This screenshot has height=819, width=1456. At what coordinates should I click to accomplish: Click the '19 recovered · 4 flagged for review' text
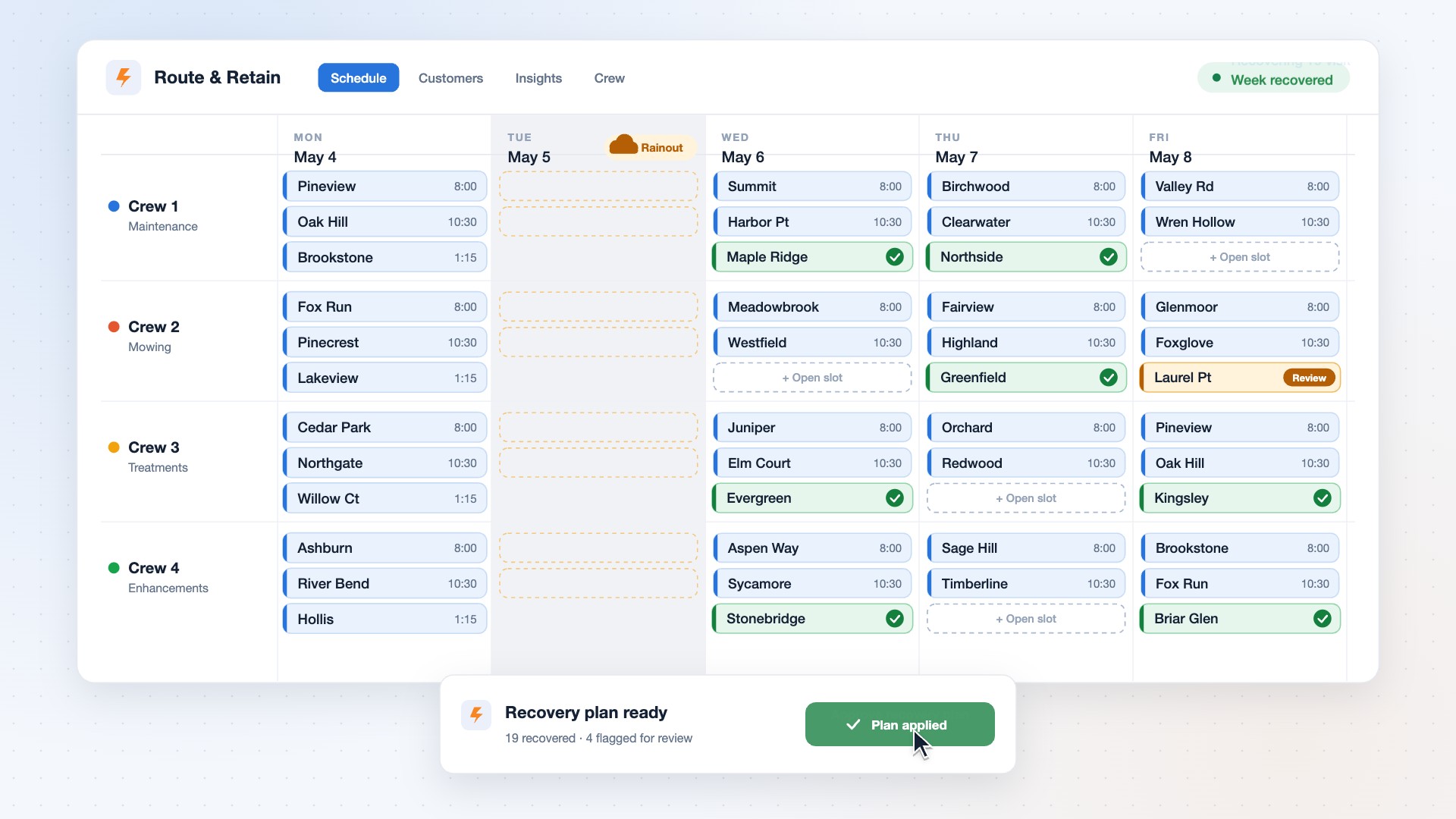[598, 739]
